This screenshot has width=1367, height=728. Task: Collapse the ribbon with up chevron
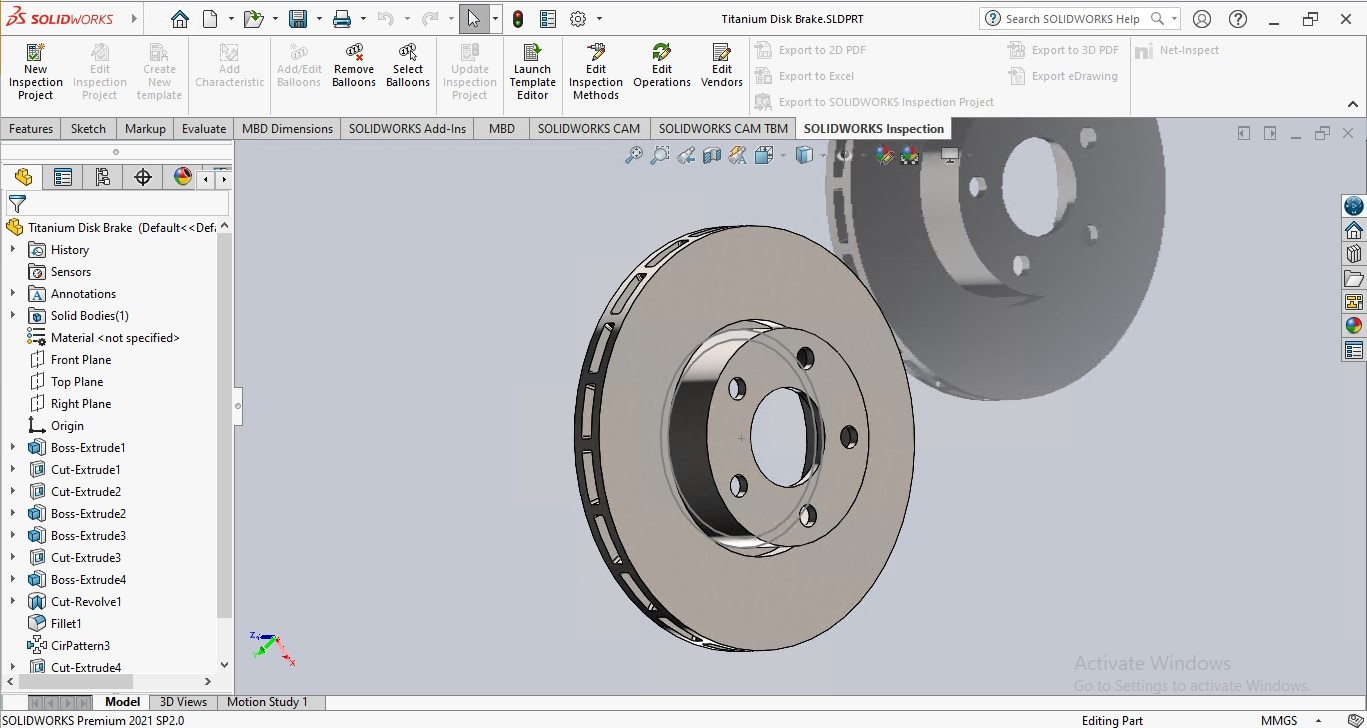(x=1352, y=104)
